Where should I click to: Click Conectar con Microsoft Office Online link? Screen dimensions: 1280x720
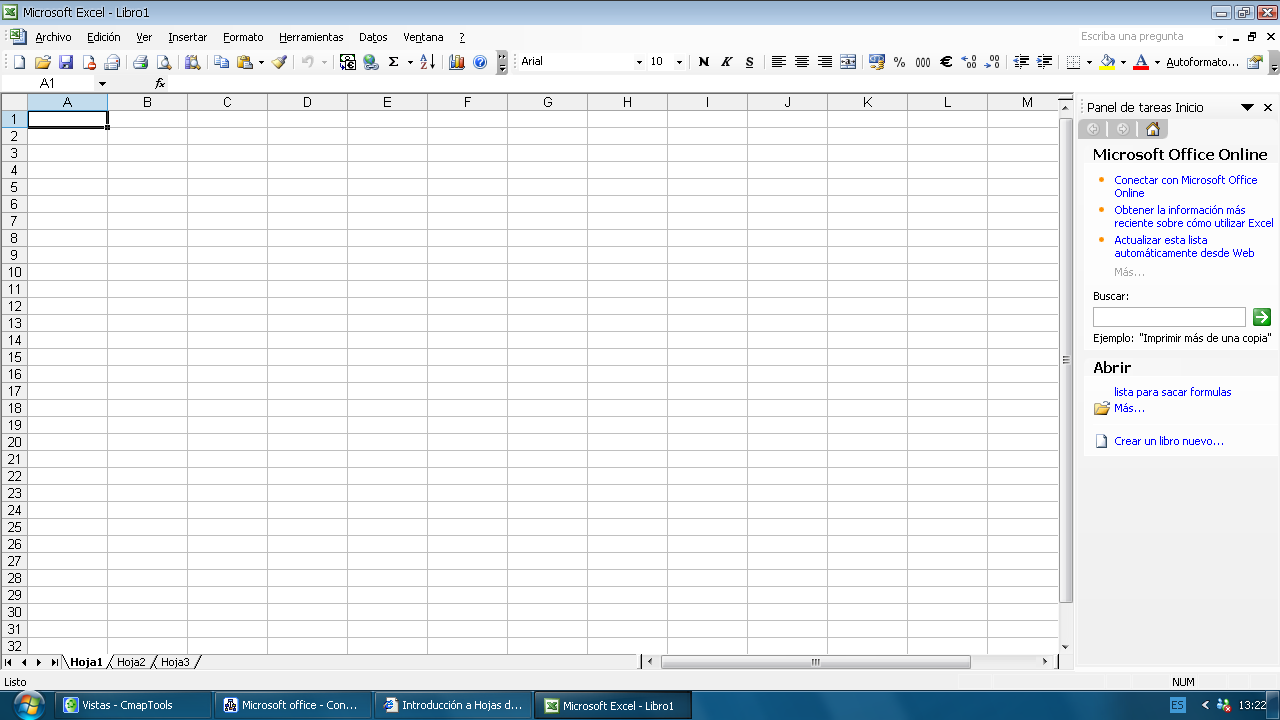coord(1186,186)
